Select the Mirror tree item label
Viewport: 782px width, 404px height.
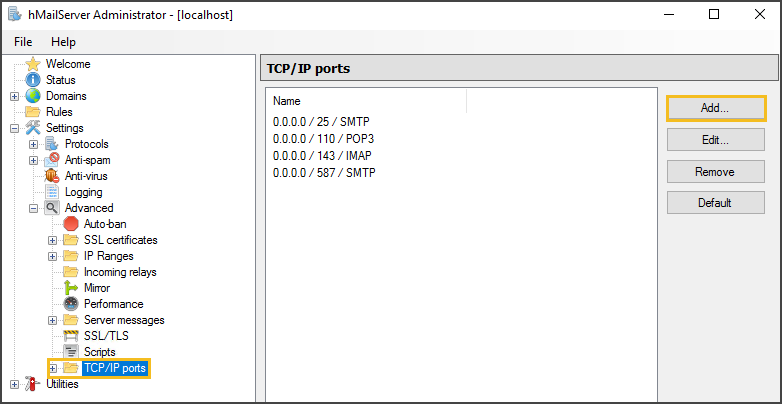pyautogui.click(x=97, y=288)
